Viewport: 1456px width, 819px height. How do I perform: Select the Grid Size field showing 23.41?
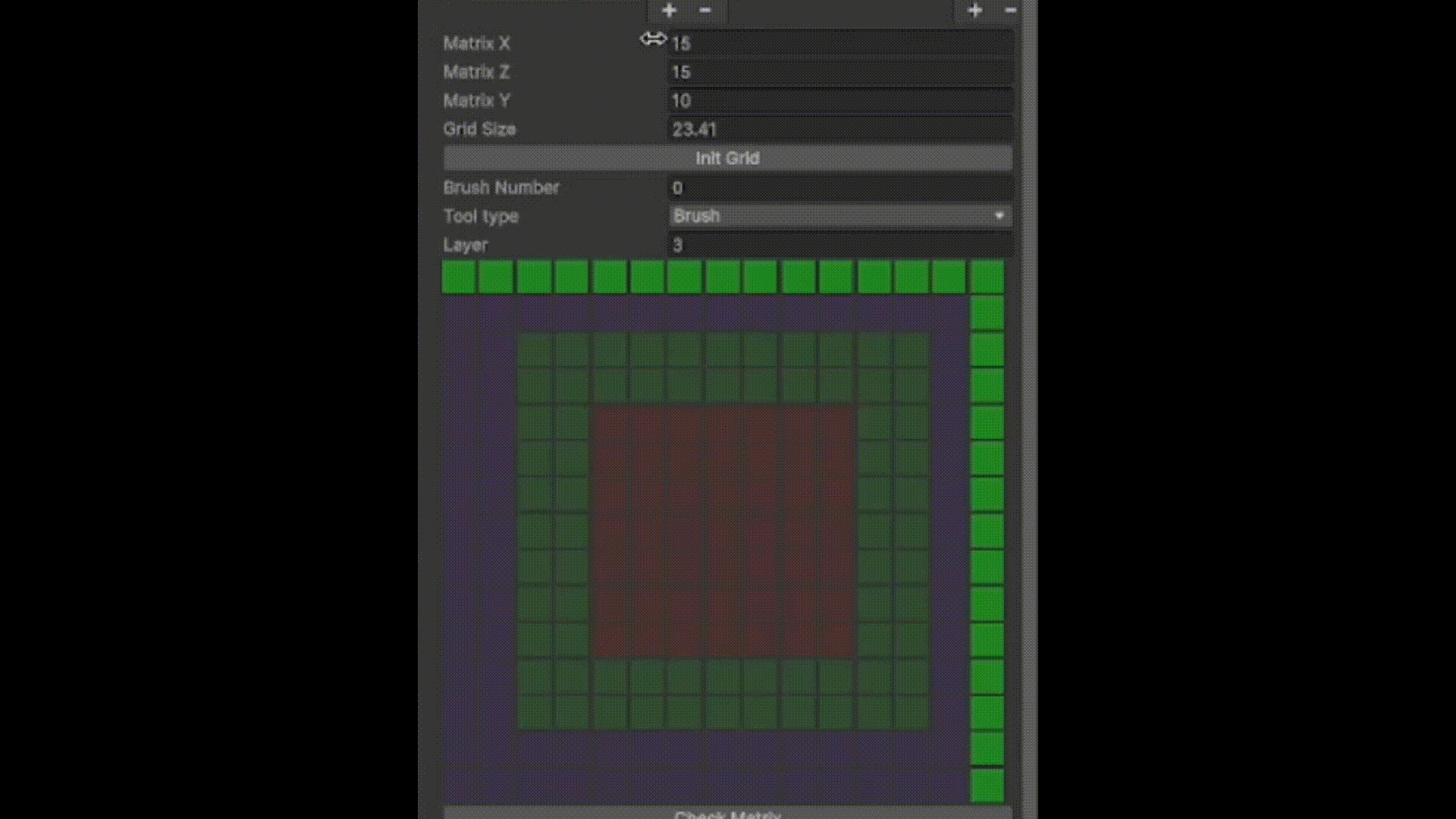(840, 130)
